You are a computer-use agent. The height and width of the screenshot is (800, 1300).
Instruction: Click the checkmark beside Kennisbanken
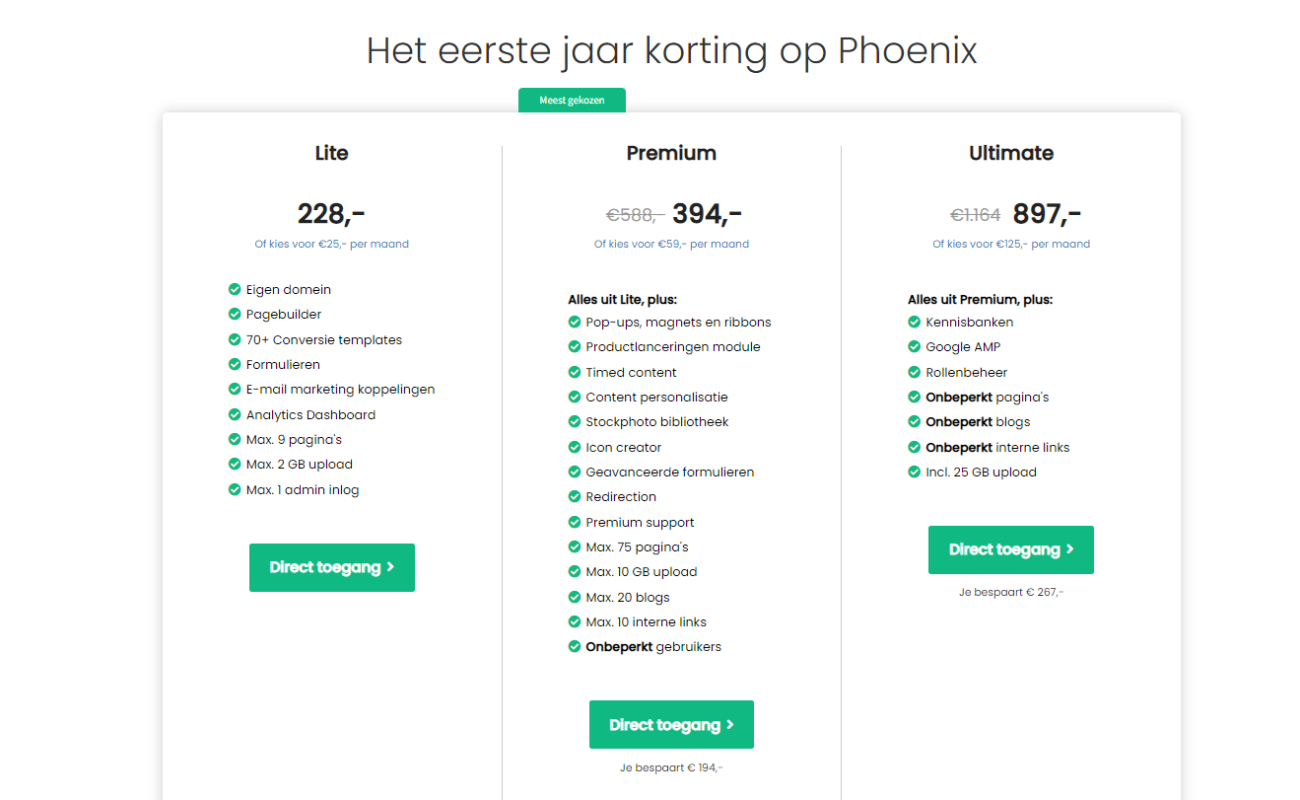click(914, 322)
